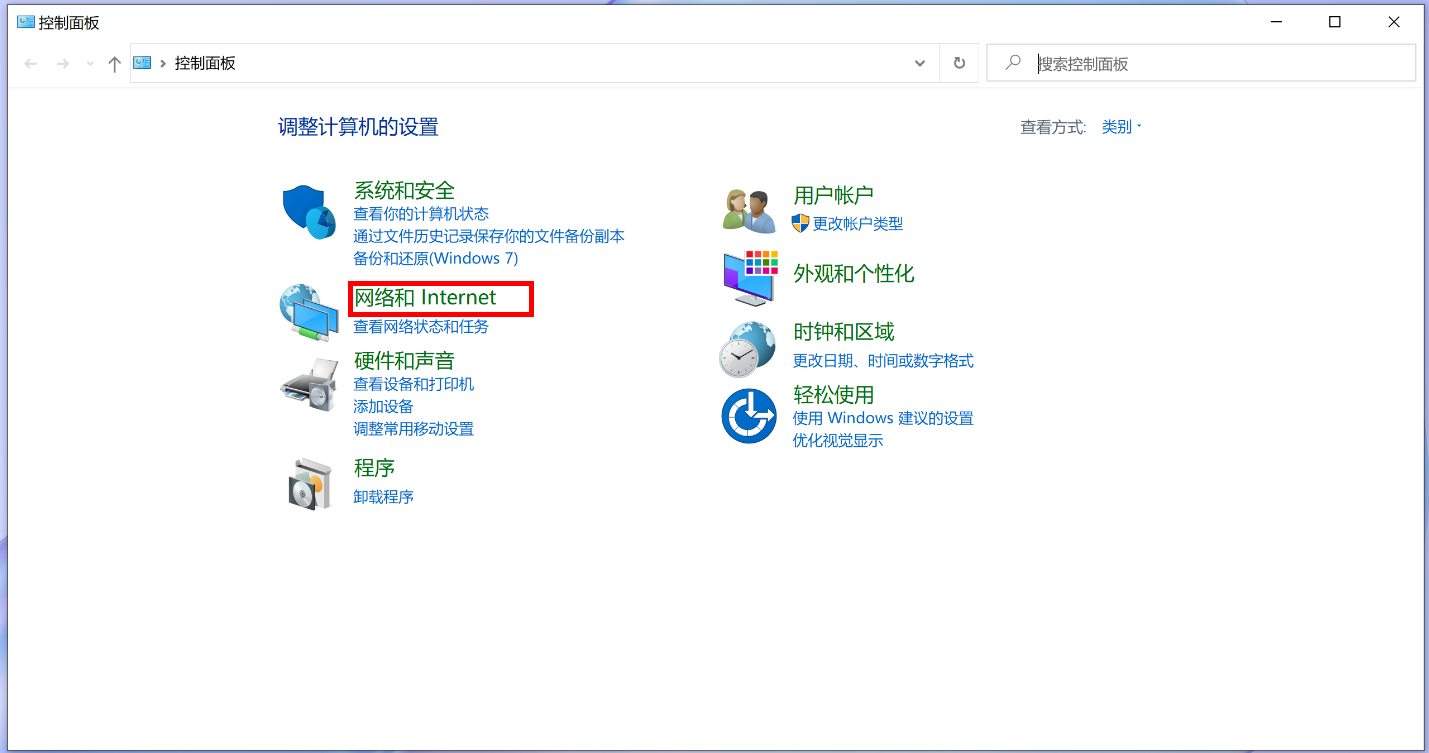The image size is (1429, 753).
Task: Click the up arrow navigation button
Action: [114, 64]
